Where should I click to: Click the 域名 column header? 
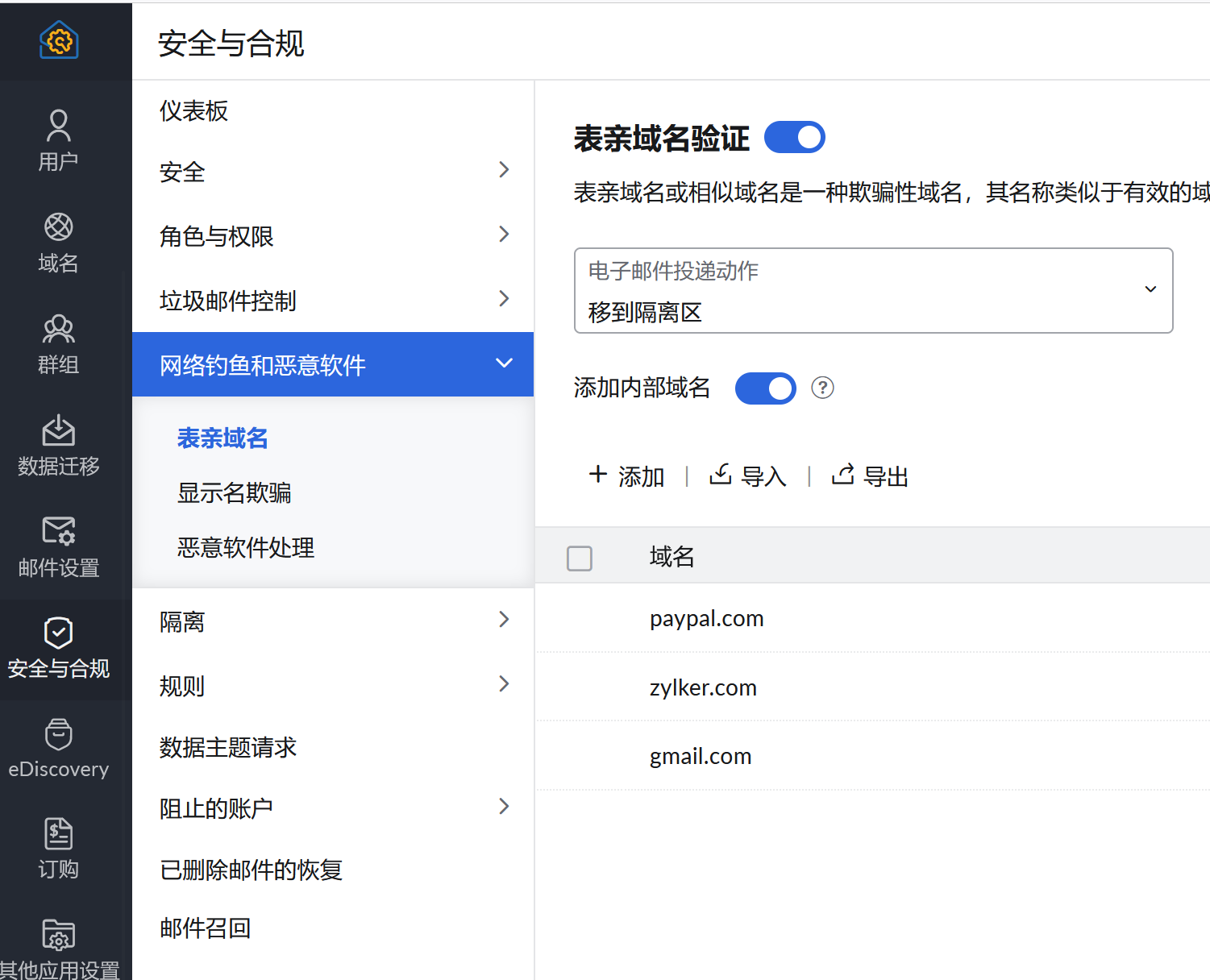tap(672, 557)
